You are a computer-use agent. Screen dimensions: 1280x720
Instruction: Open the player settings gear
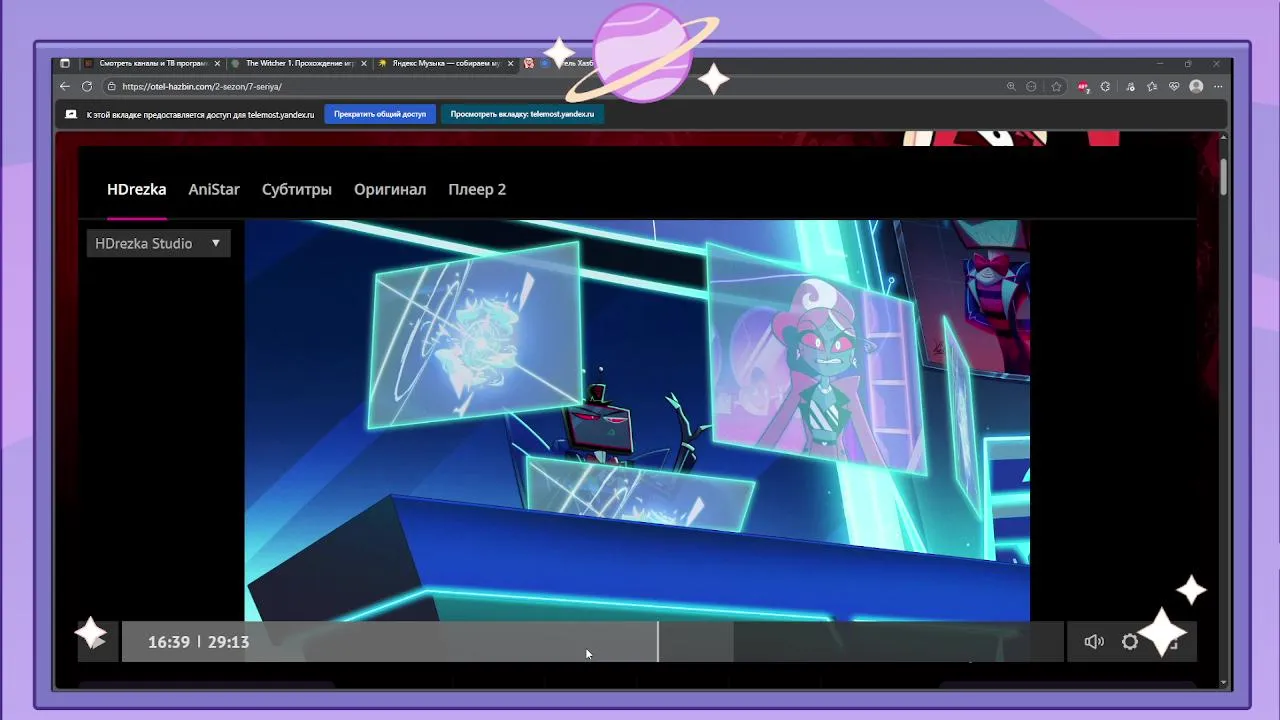pos(1130,642)
